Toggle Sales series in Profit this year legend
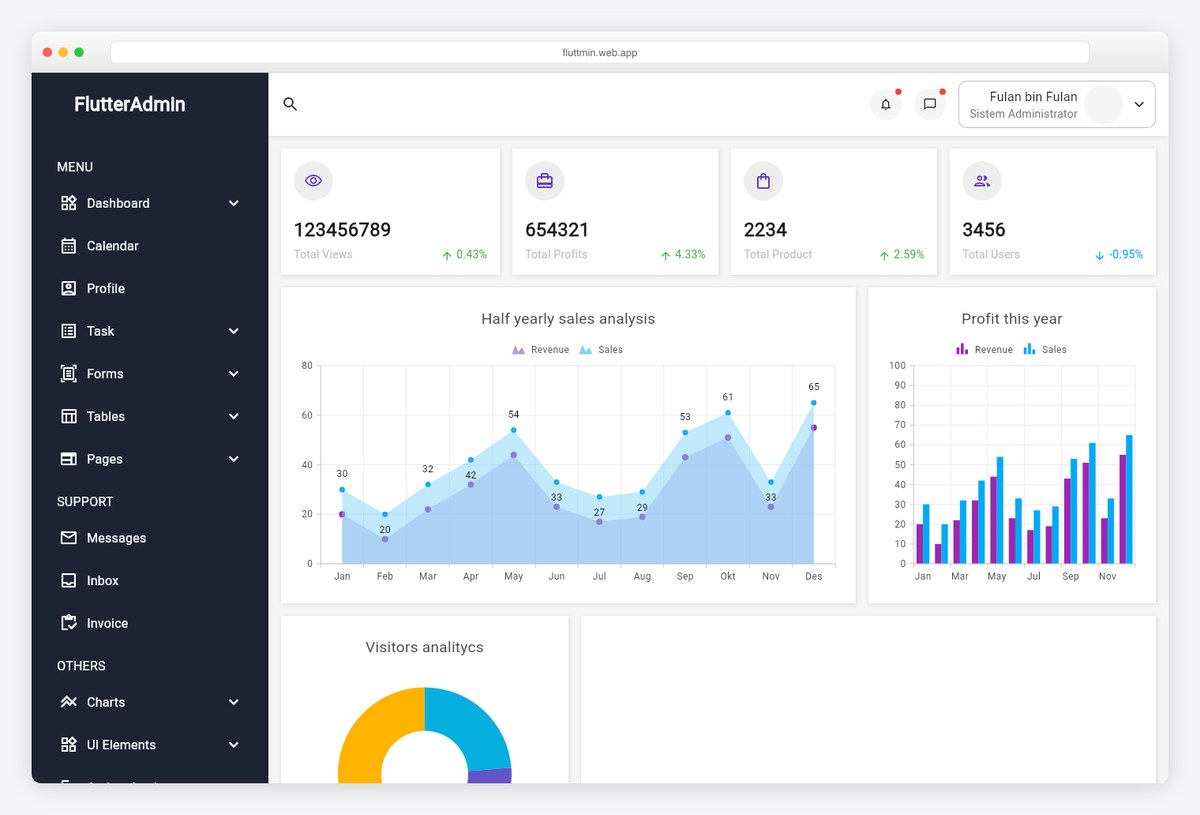Image resolution: width=1200 pixels, height=815 pixels. (x=1045, y=350)
